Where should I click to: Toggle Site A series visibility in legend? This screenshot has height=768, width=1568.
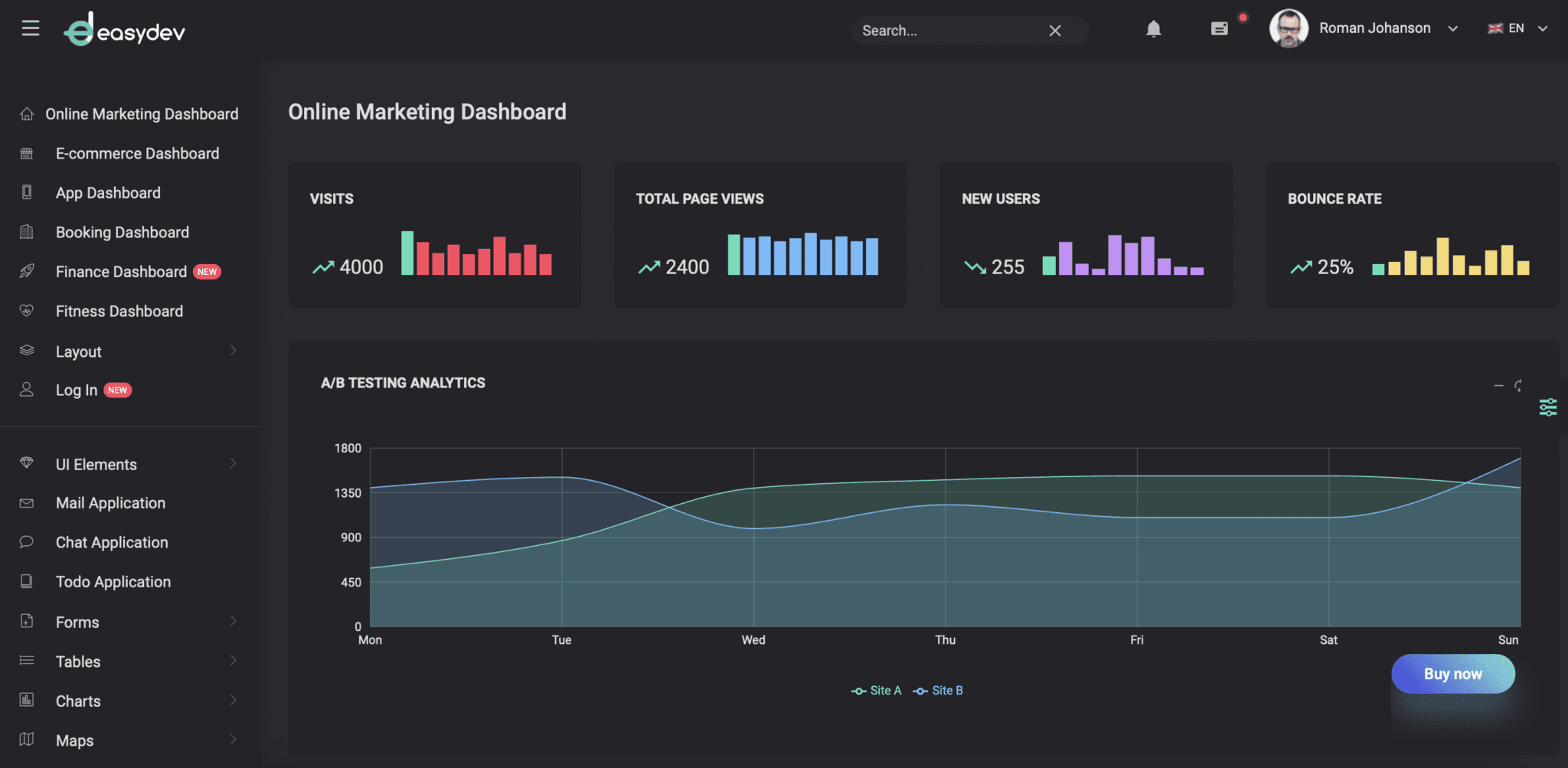pyautogui.click(x=876, y=690)
